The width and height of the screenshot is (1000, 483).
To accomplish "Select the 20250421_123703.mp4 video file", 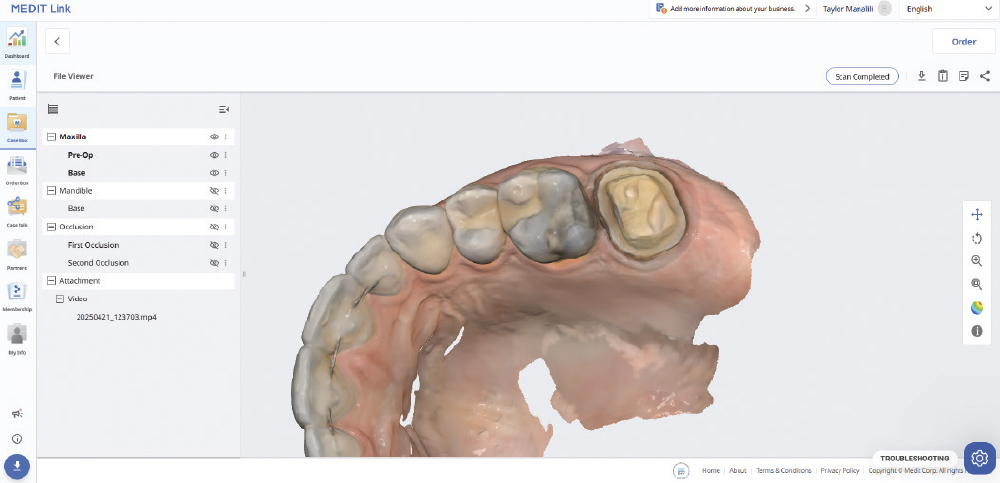I will [x=116, y=317].
